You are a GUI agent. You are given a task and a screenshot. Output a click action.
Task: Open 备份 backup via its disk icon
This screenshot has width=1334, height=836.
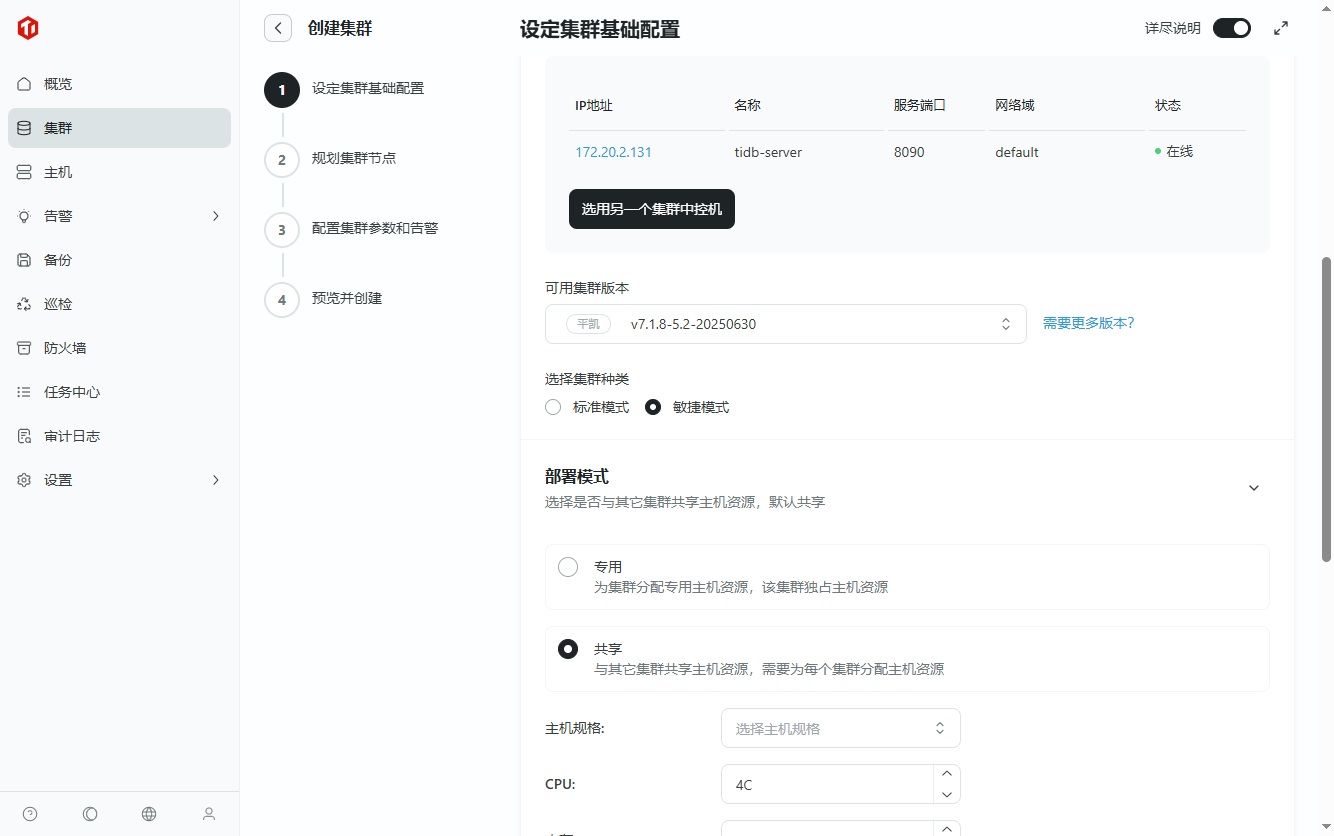tap(25, 260)
